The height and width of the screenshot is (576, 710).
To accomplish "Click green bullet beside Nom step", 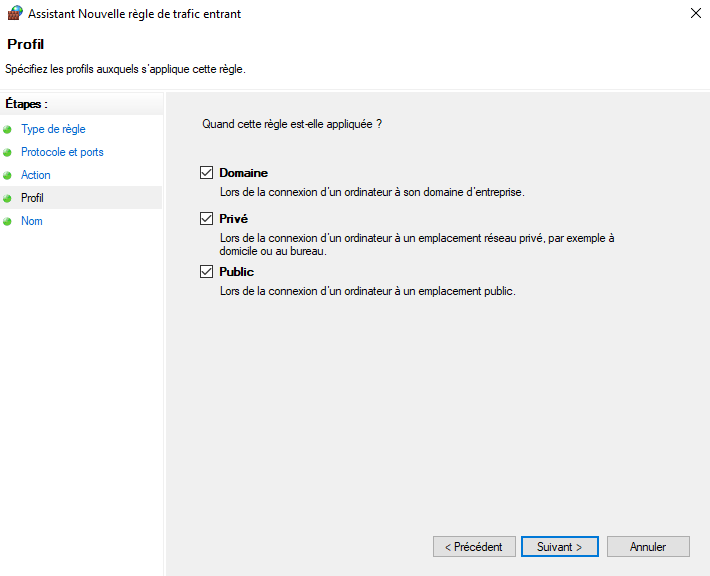I will 8,222.
